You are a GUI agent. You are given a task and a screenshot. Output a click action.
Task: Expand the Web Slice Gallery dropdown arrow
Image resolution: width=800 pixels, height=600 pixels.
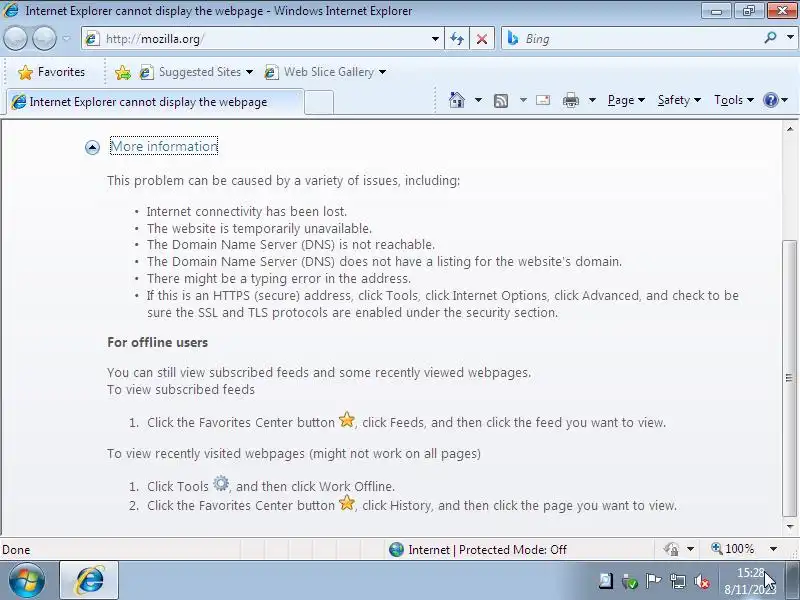[383, 72]
